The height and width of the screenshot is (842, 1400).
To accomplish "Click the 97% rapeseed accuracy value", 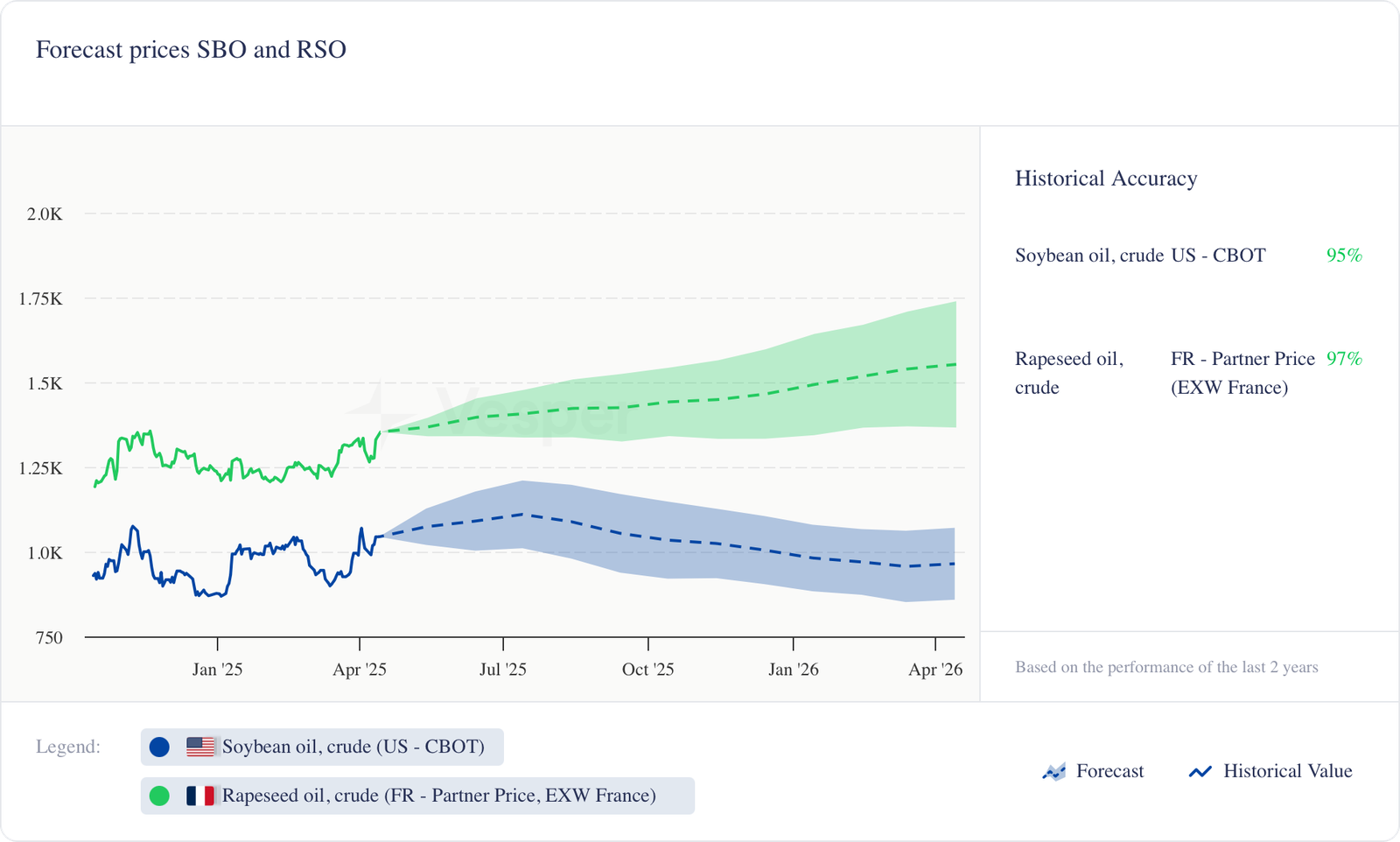I will click(1344, 359).
